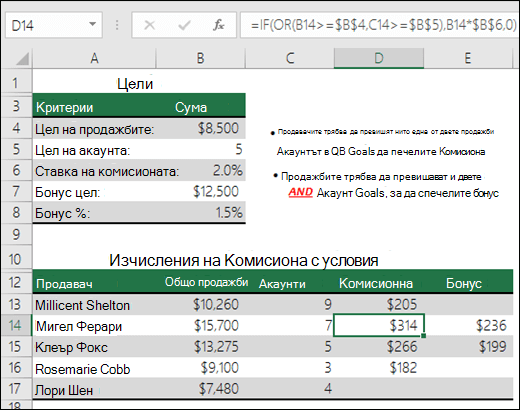Image resolution: width=520 pixels, height=410 pixels.
Task: Select row 14 header
Action: tap(16, 325)
